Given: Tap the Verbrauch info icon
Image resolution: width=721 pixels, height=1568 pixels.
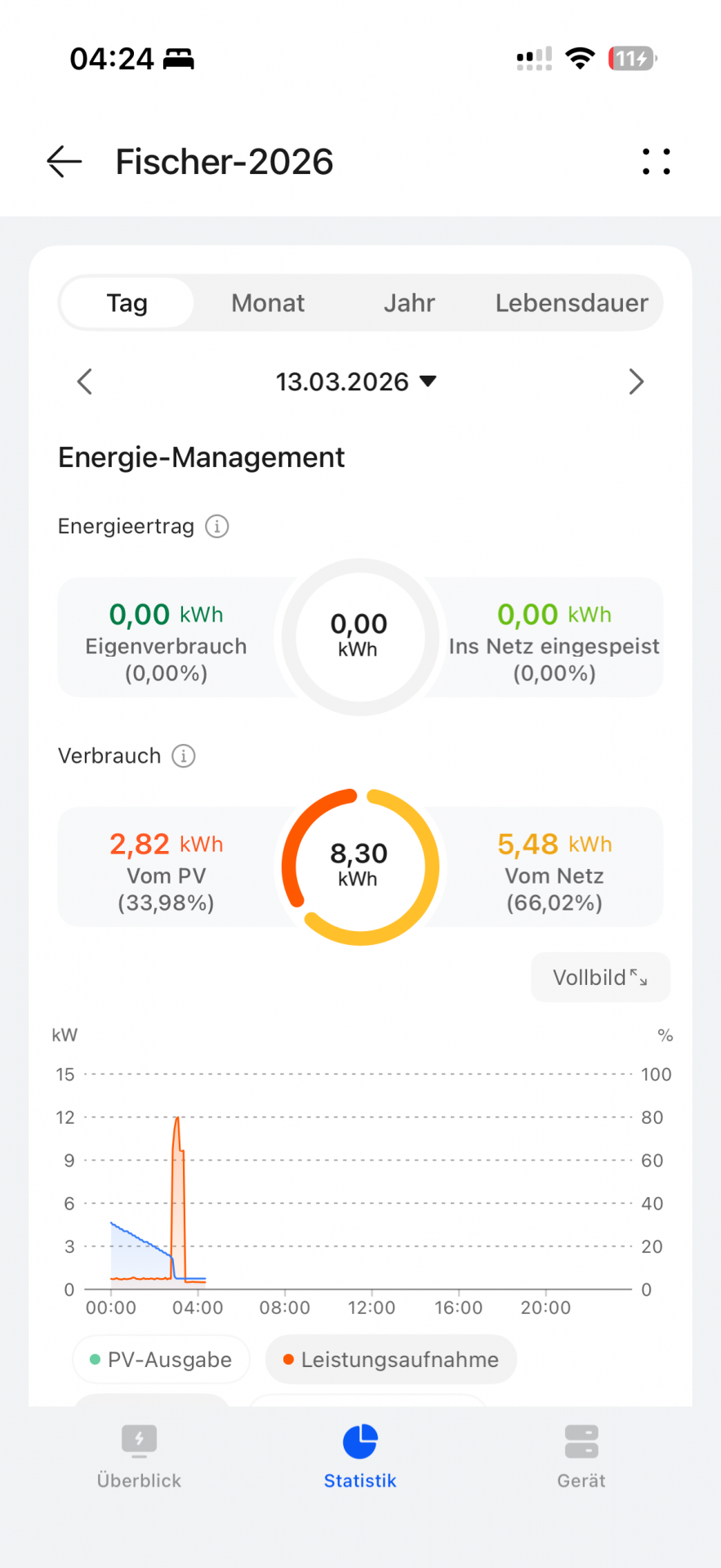Looking at the screenshot, I should 184,755.
